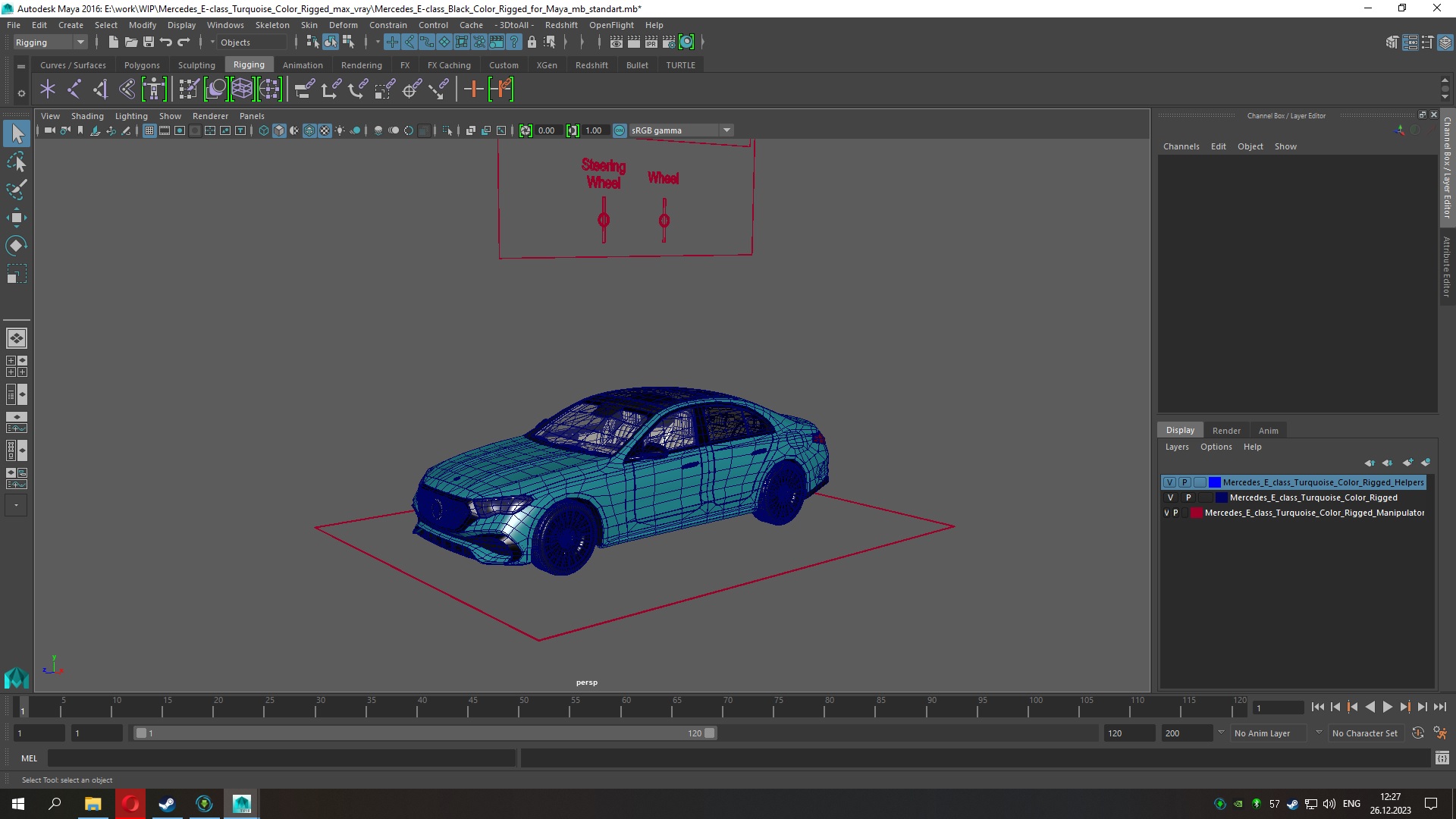The image size is (1456, 819).
Task: Choose the Move tool in toolbox
Action: coord(17,218)
